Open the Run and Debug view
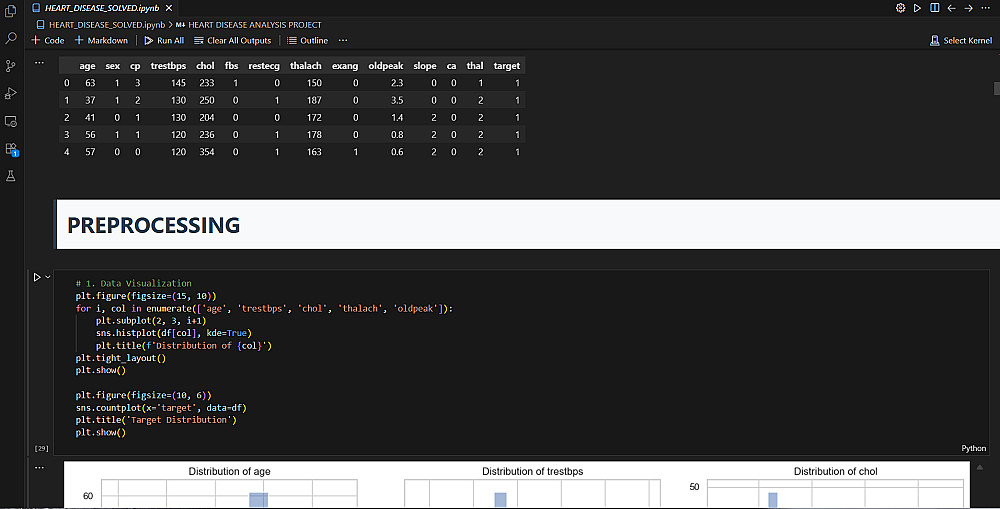This screenshot has width=1000, height=509. [11, 93]
